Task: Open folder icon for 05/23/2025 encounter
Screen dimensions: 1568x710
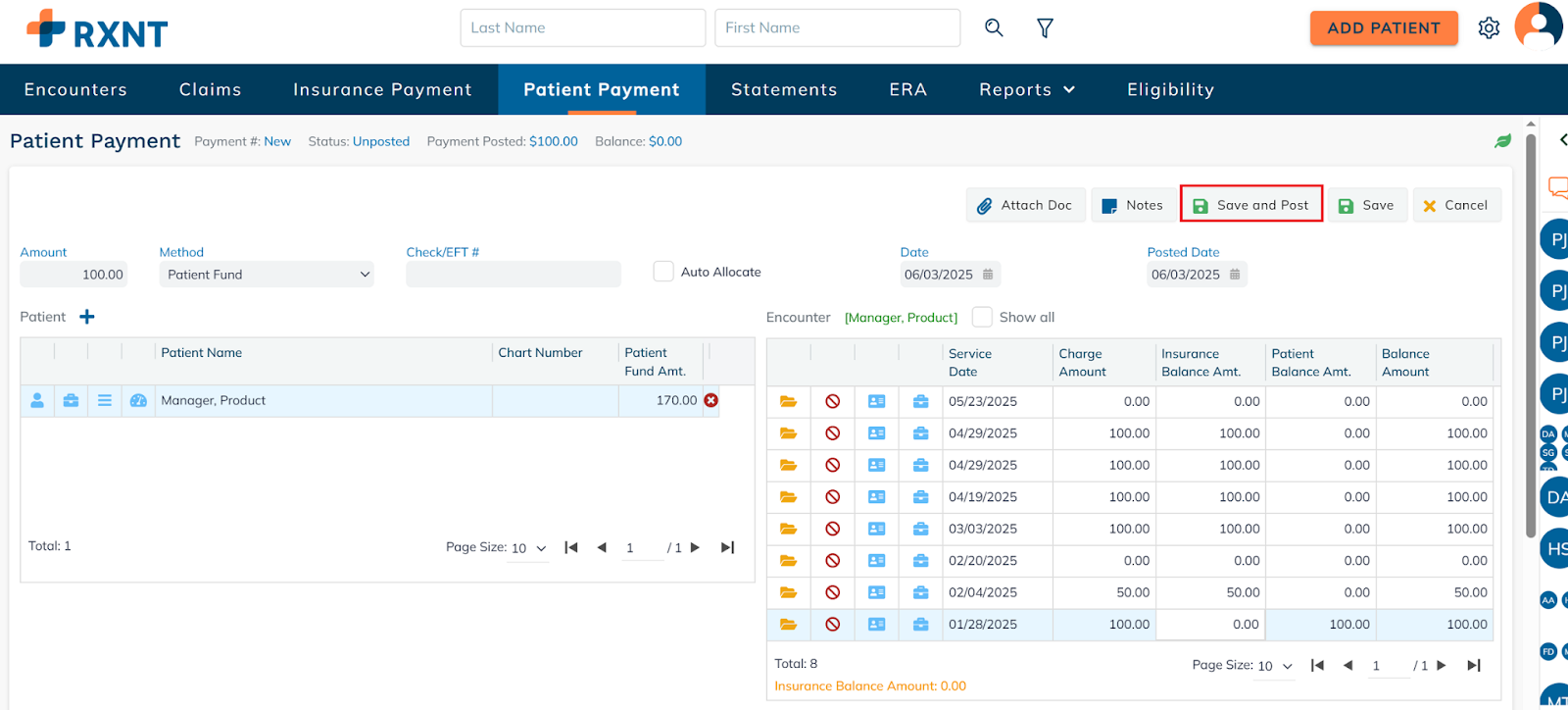Action: 788,401
